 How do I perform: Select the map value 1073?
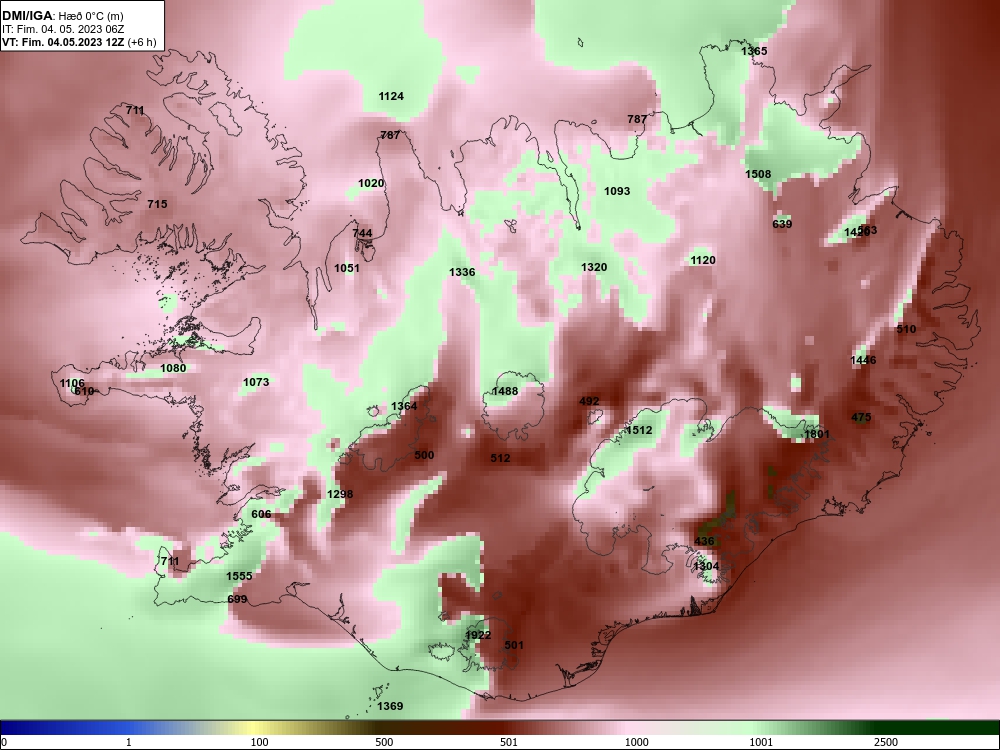[256, 382]
